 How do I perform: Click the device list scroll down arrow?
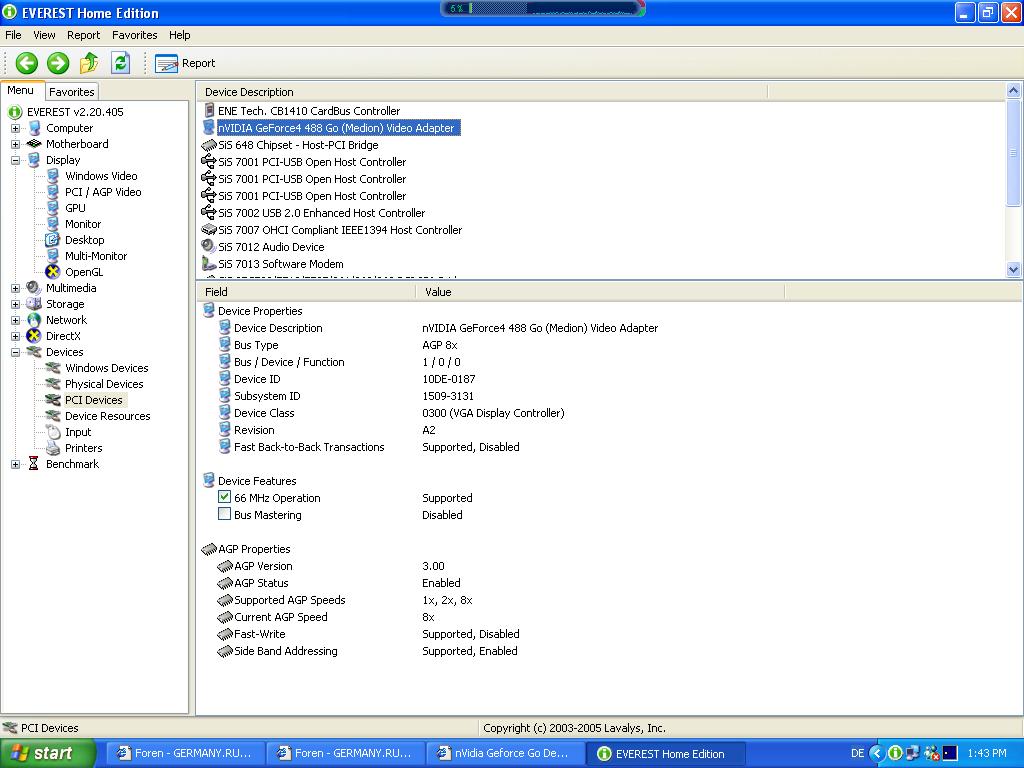pyautogui.click(x=1014, y=269)
